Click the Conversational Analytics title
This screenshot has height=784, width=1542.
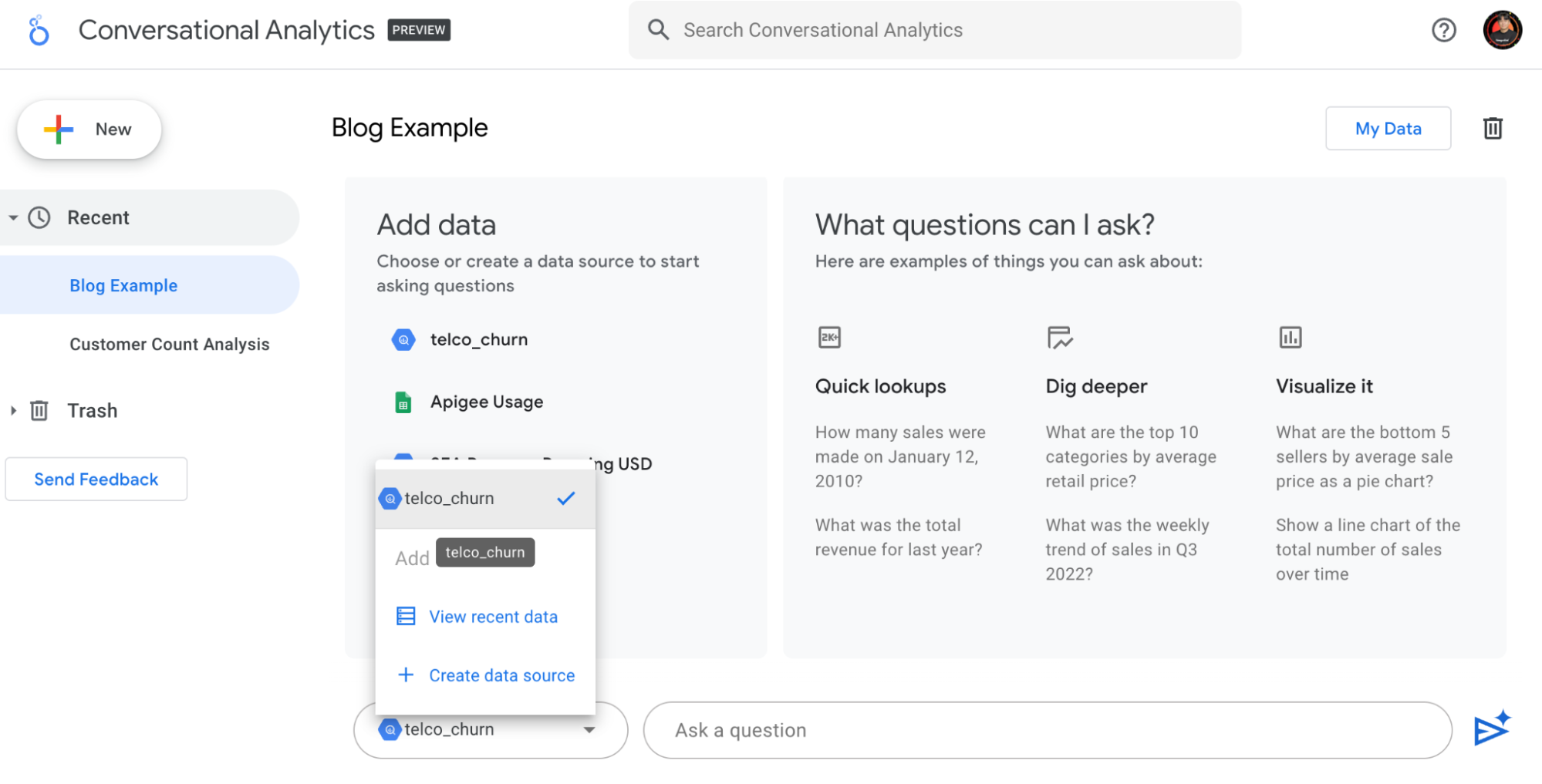[227, 30]
